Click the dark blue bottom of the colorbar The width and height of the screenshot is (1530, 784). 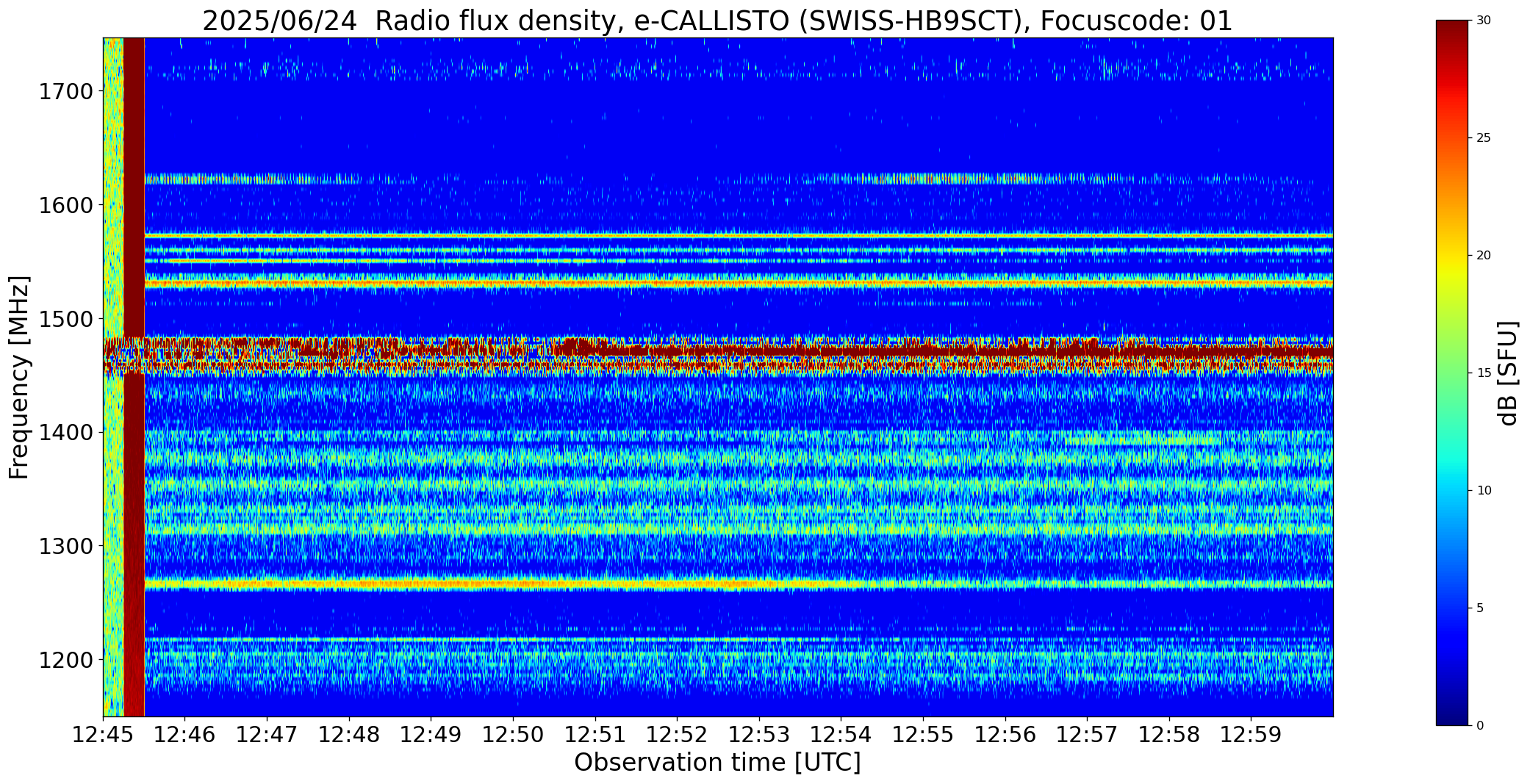pyautogui.click(x=1454, y=713)
